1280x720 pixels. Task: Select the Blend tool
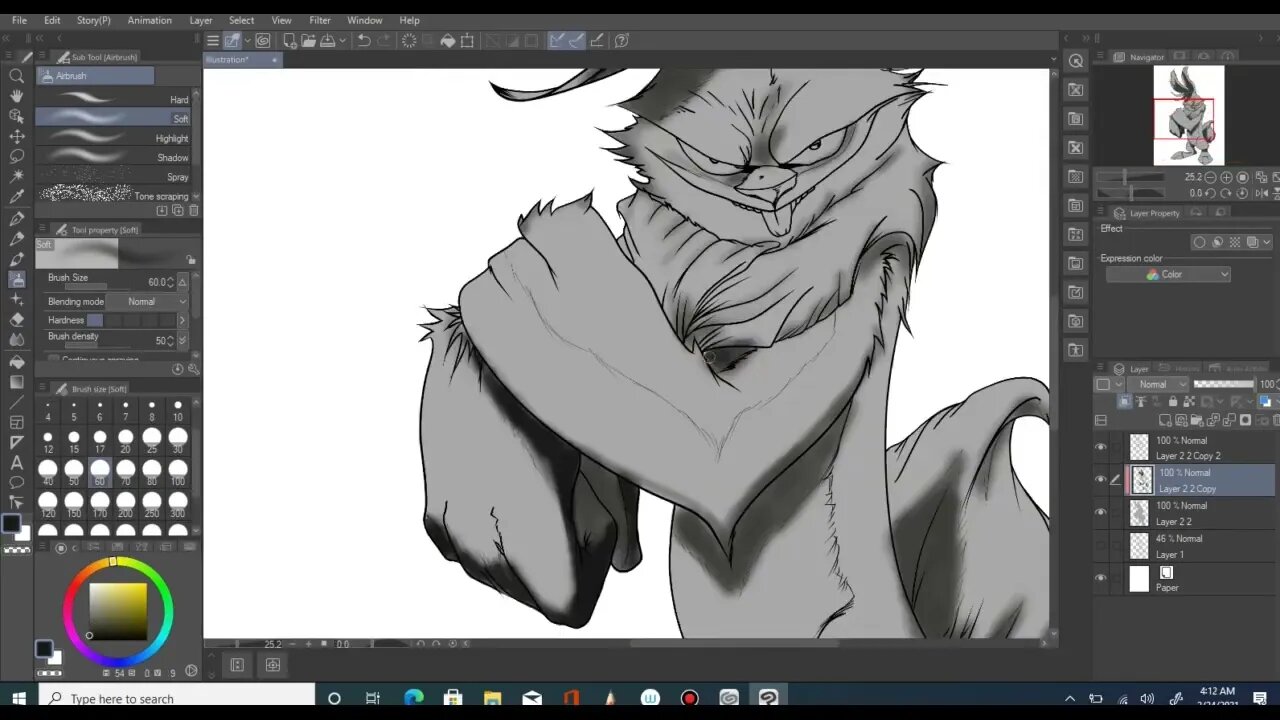tap(17, 340)
